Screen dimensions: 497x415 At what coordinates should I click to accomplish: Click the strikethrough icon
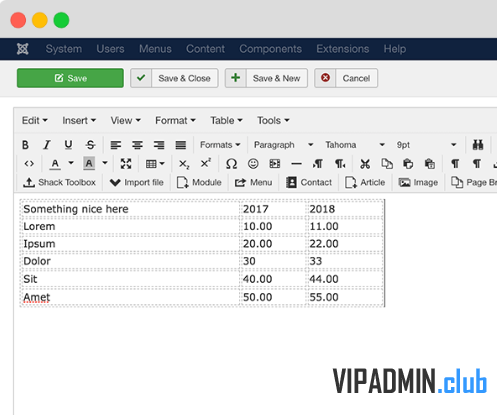[x=90, y=145]
